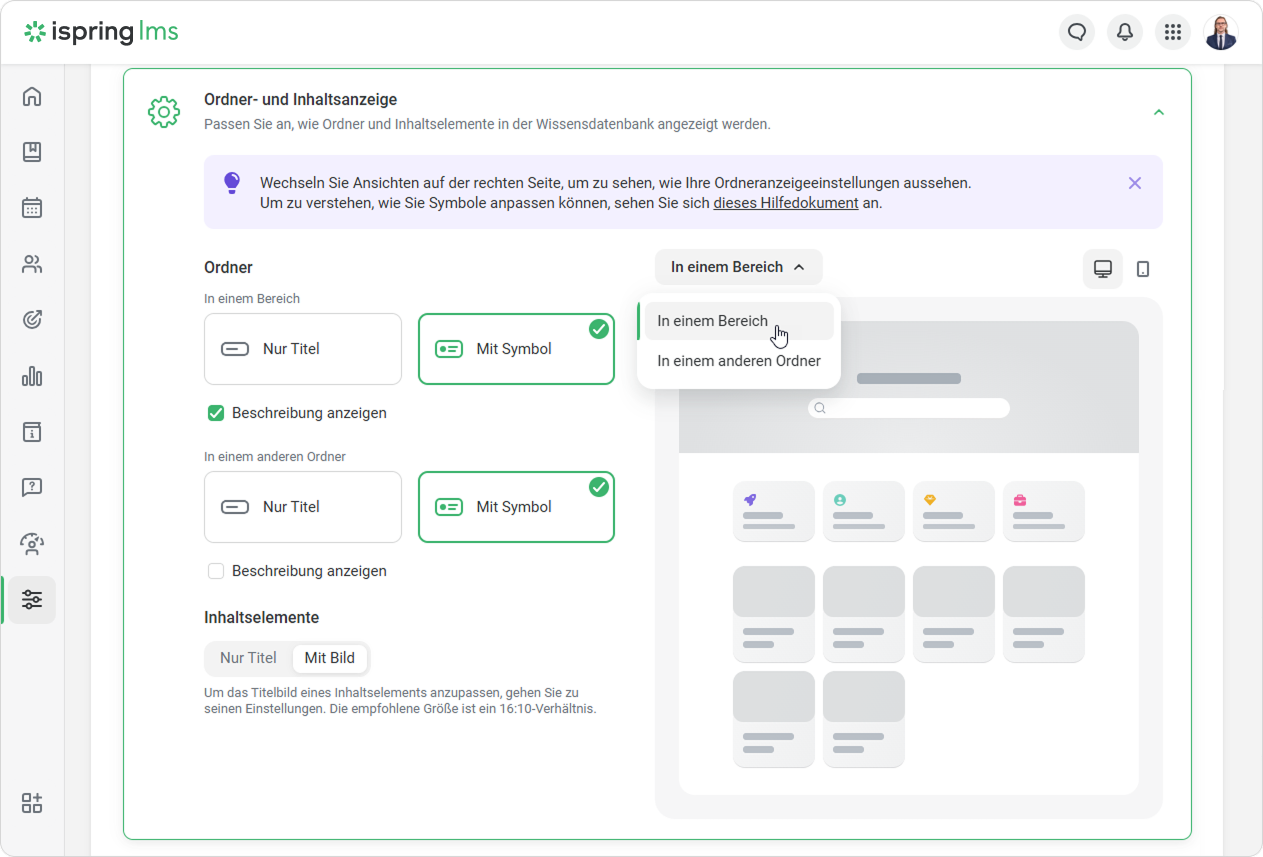Click the 'Ordner- und Inhaltsanzeige' heading

coord(300,100)
